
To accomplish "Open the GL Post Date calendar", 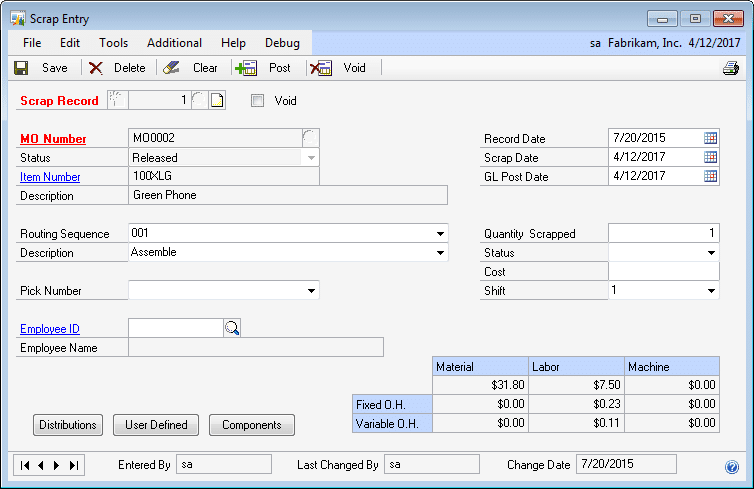I will [x=710, y=176].
